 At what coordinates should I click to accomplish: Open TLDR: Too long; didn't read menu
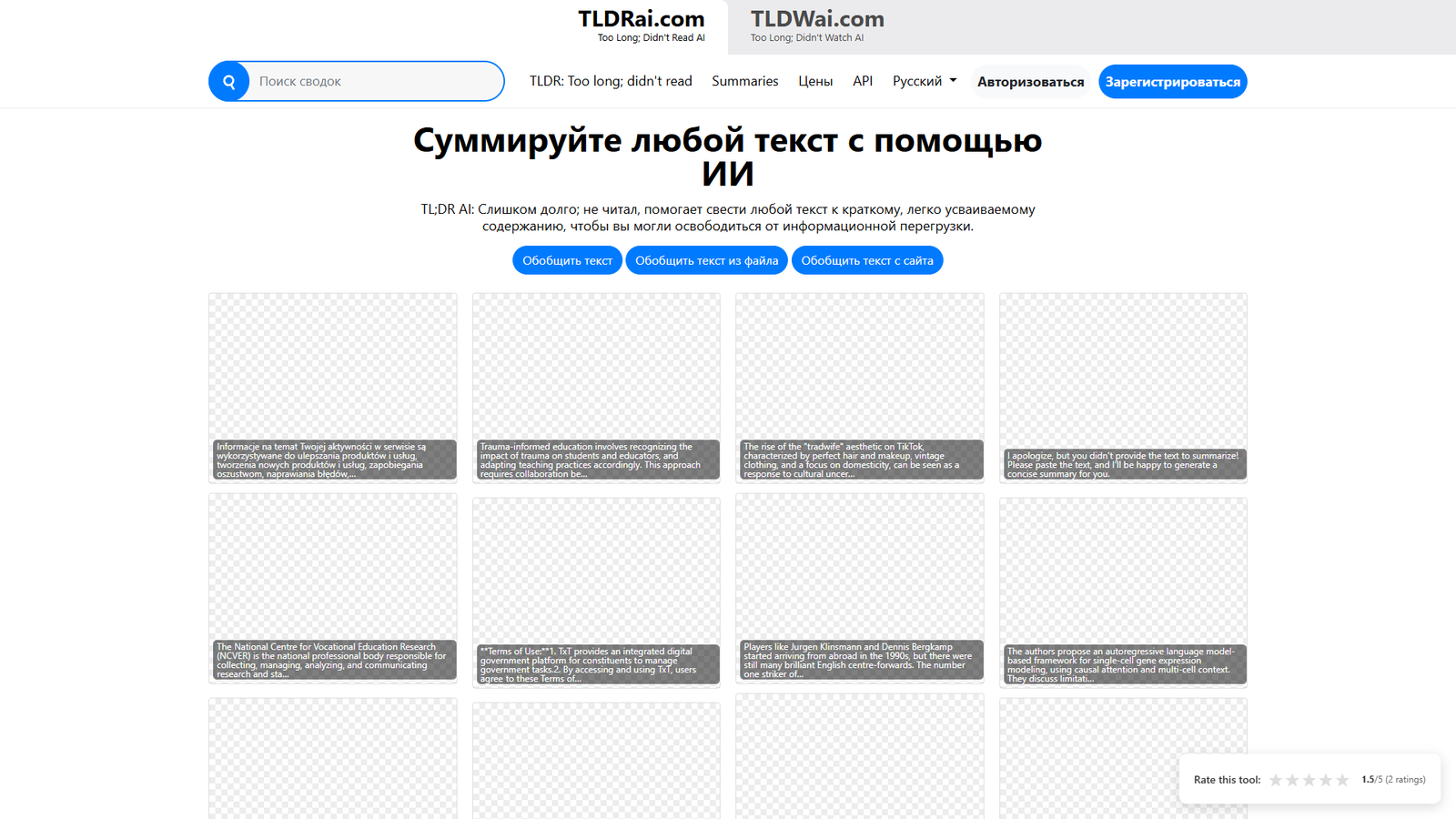(x=611, y=81)
